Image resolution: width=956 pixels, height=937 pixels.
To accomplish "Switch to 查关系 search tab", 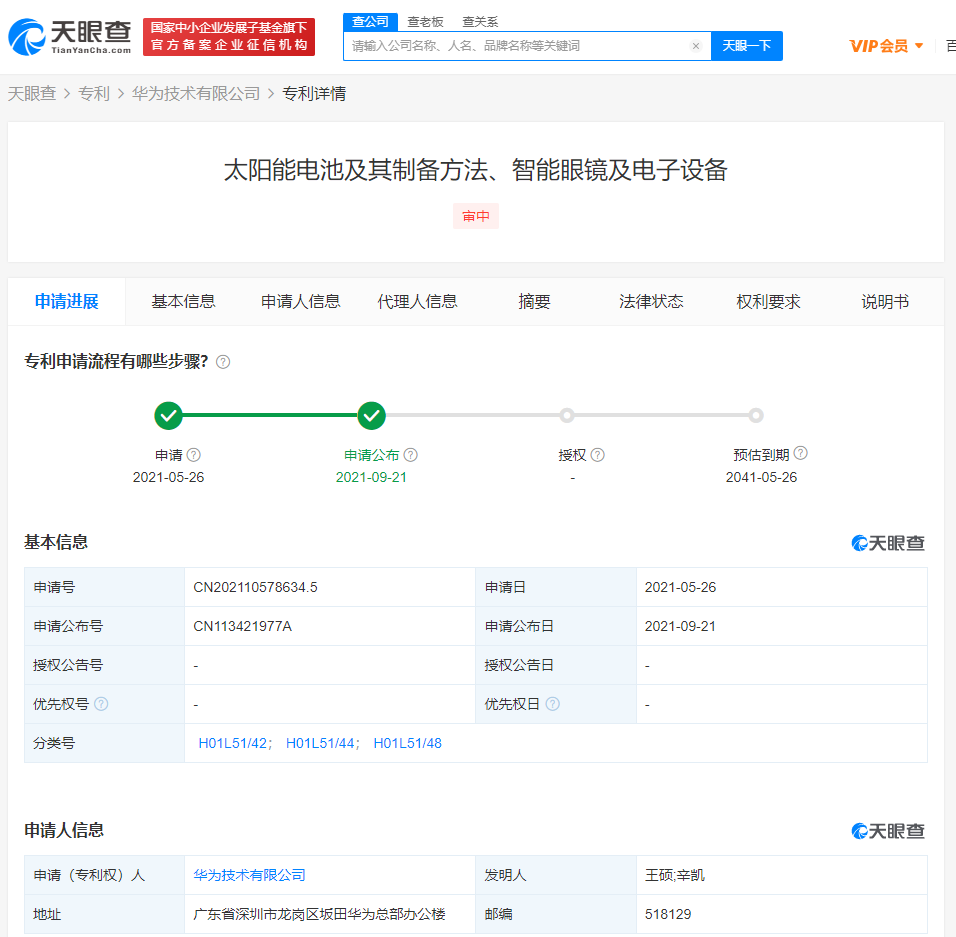I will [480, 22].
